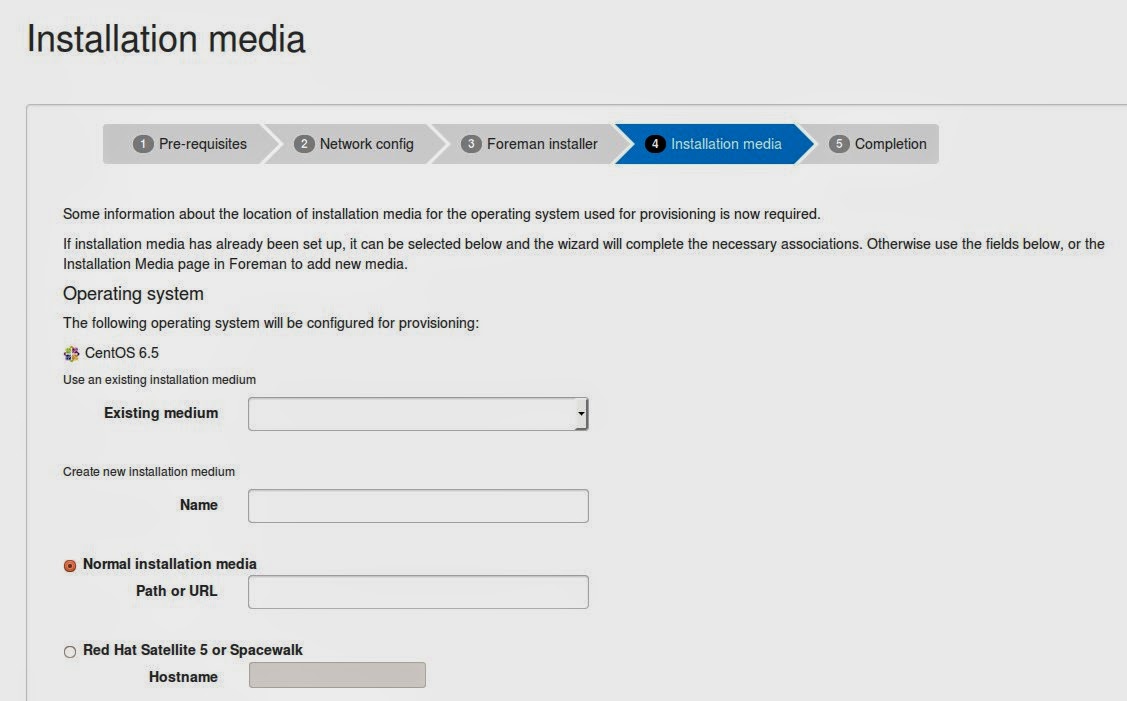Click the number 3 badge on Foreman installer step
The height and width of the screenshot is (701, 1127).
tap(471, 144)
